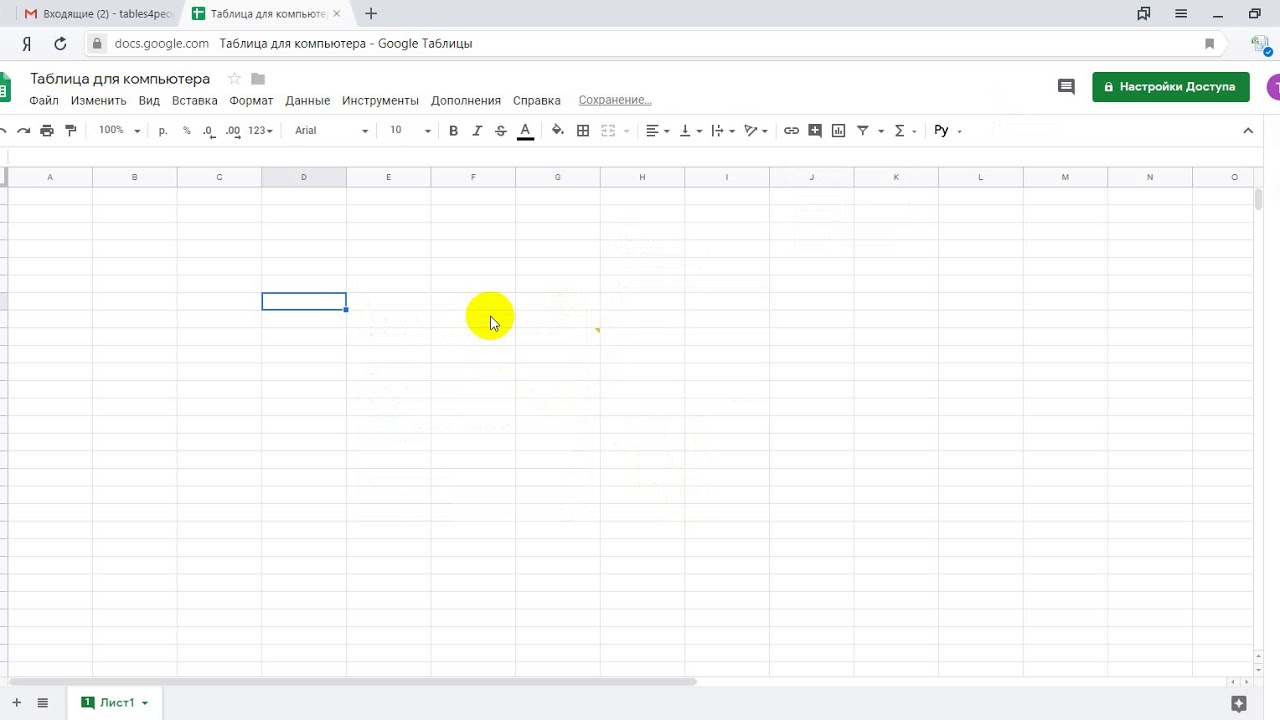
Task: Decrease the number of decimal places
Action: [208, 130]
